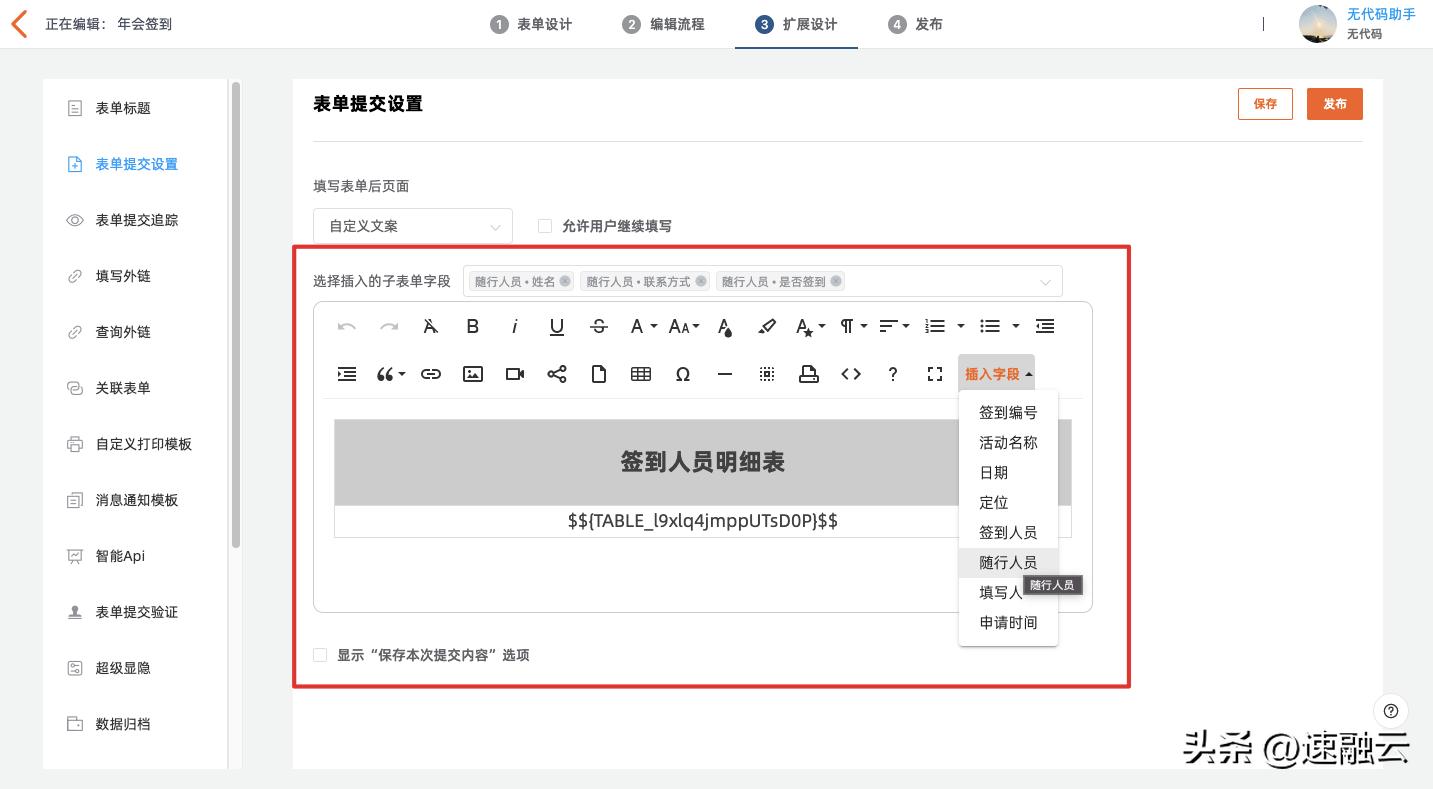Open the 自定义文案 dropdown
Viewport: 1433px width, 789px height.
412,226
